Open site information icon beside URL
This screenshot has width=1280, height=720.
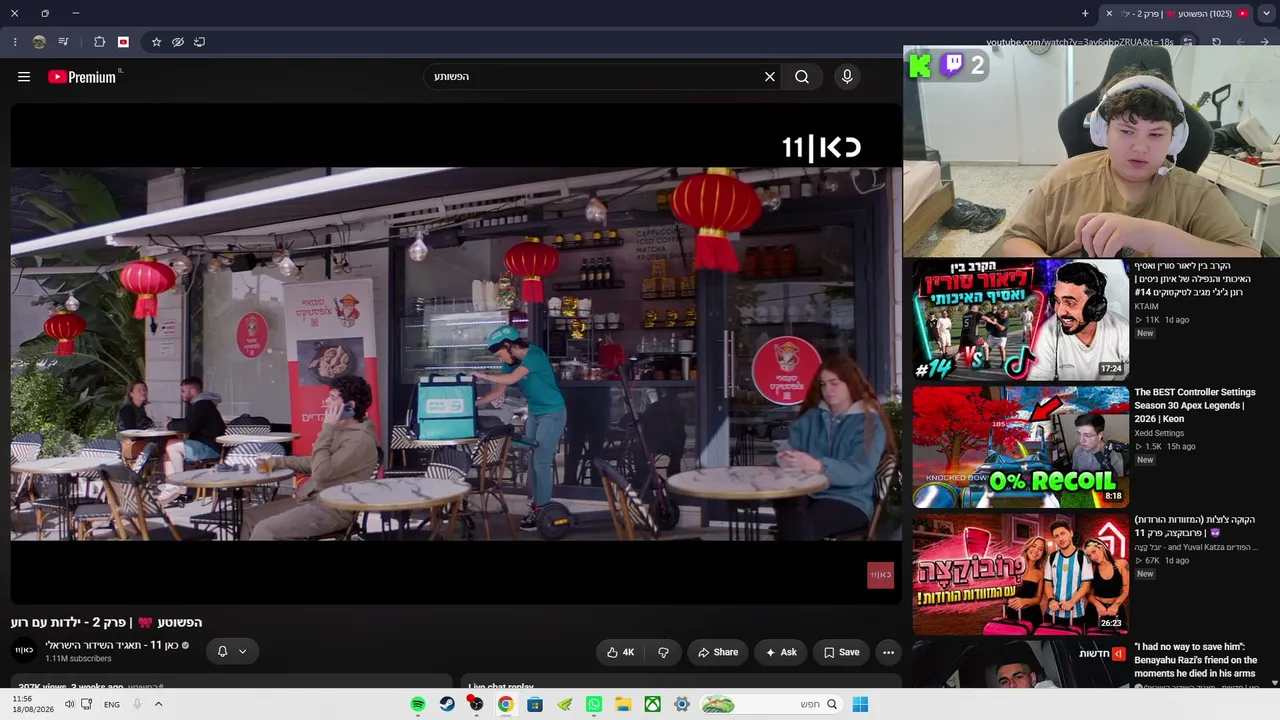pyautogui.click(x=1187, y=42)
